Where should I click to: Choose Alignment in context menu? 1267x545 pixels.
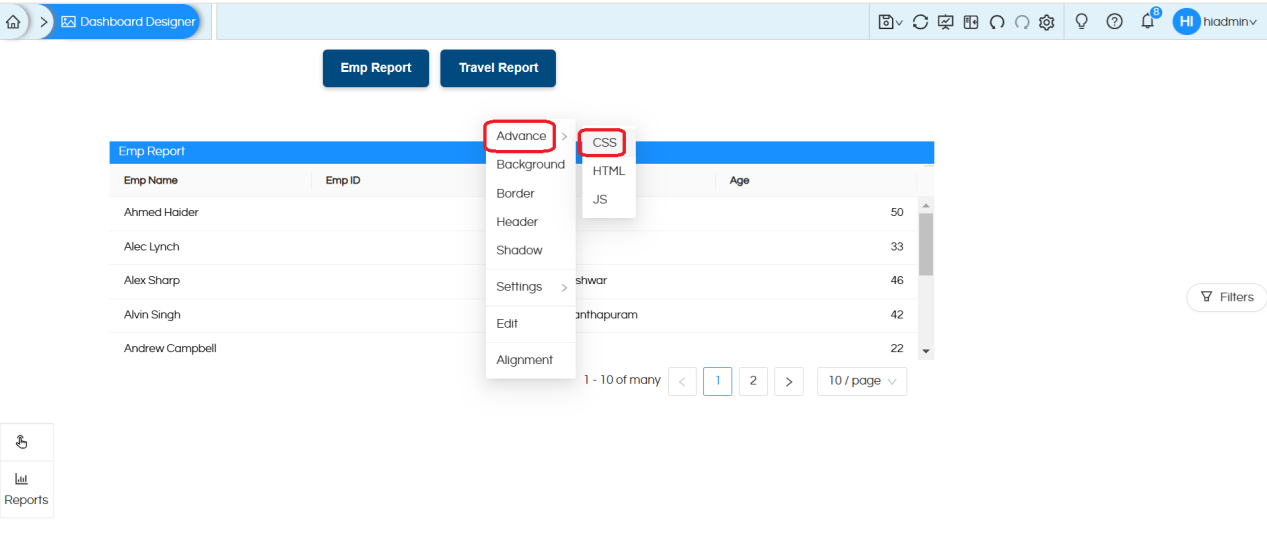click(x=530, y=360)
